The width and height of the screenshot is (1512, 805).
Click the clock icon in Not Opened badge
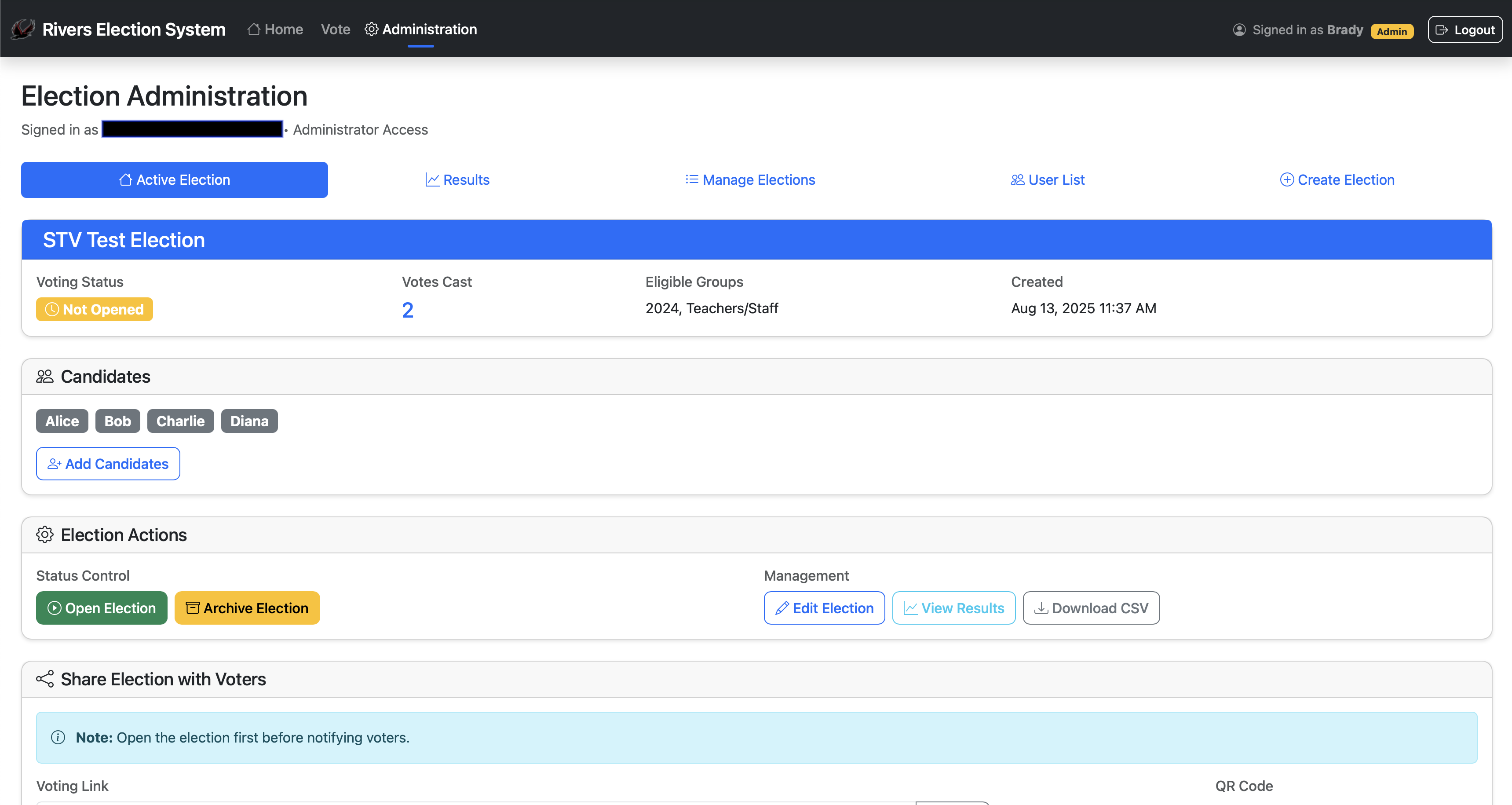[x=52, y=309]
